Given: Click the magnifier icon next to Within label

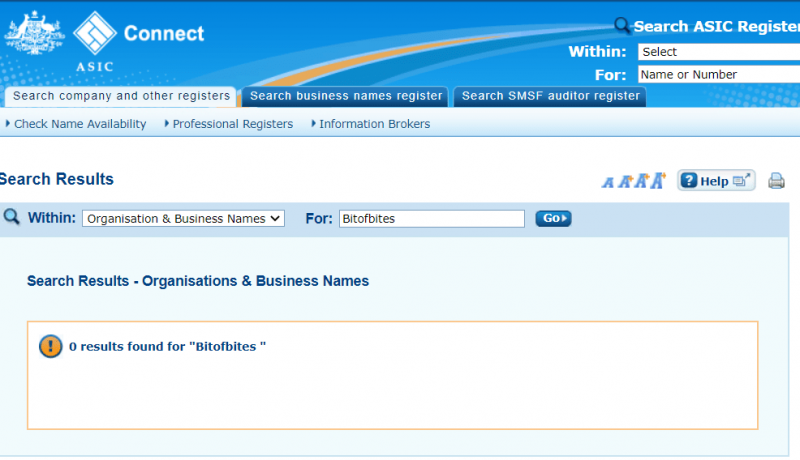Looking at the screenshot, I should tap(11, 217).
